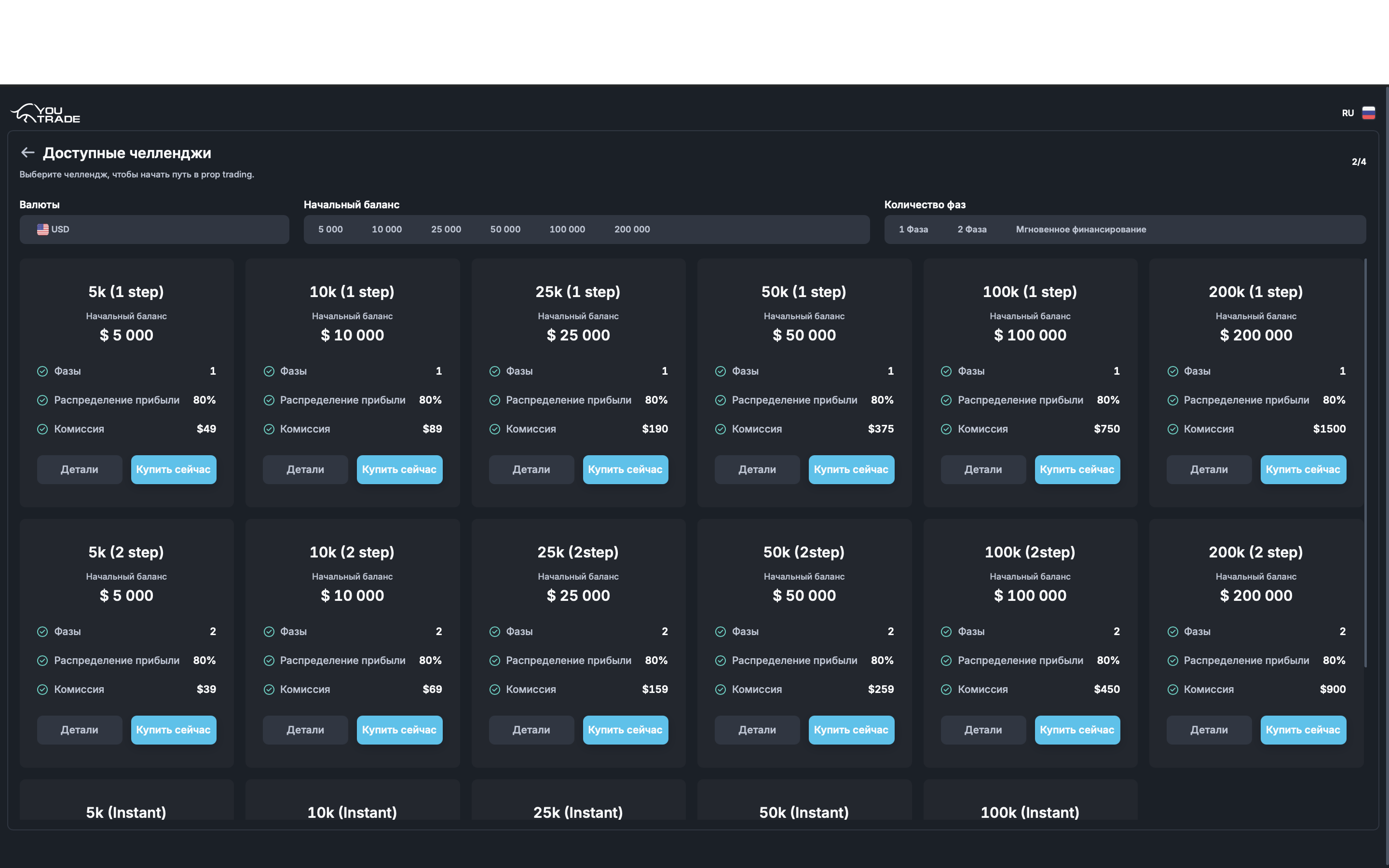Click the US flag in the currency field
Image resolution: width=1389 pixels, height=868 pixels.
tap(42, 230)
